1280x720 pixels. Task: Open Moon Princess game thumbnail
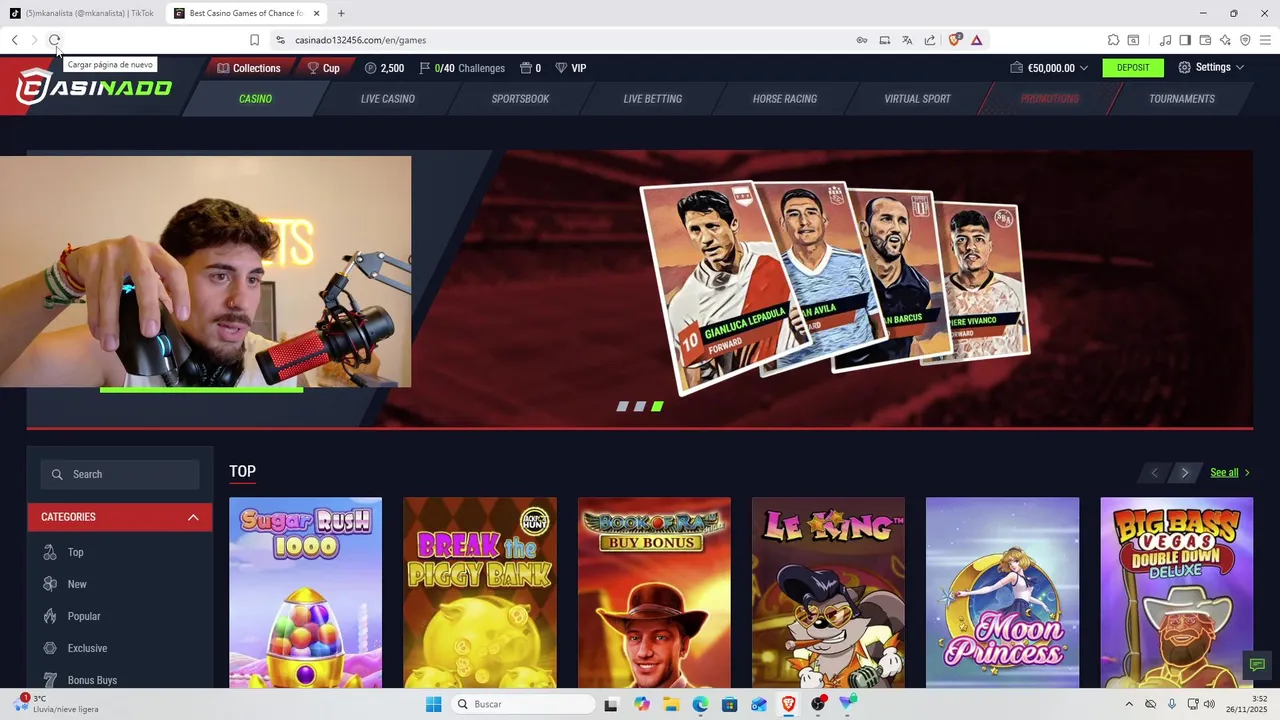[1002, 593]
